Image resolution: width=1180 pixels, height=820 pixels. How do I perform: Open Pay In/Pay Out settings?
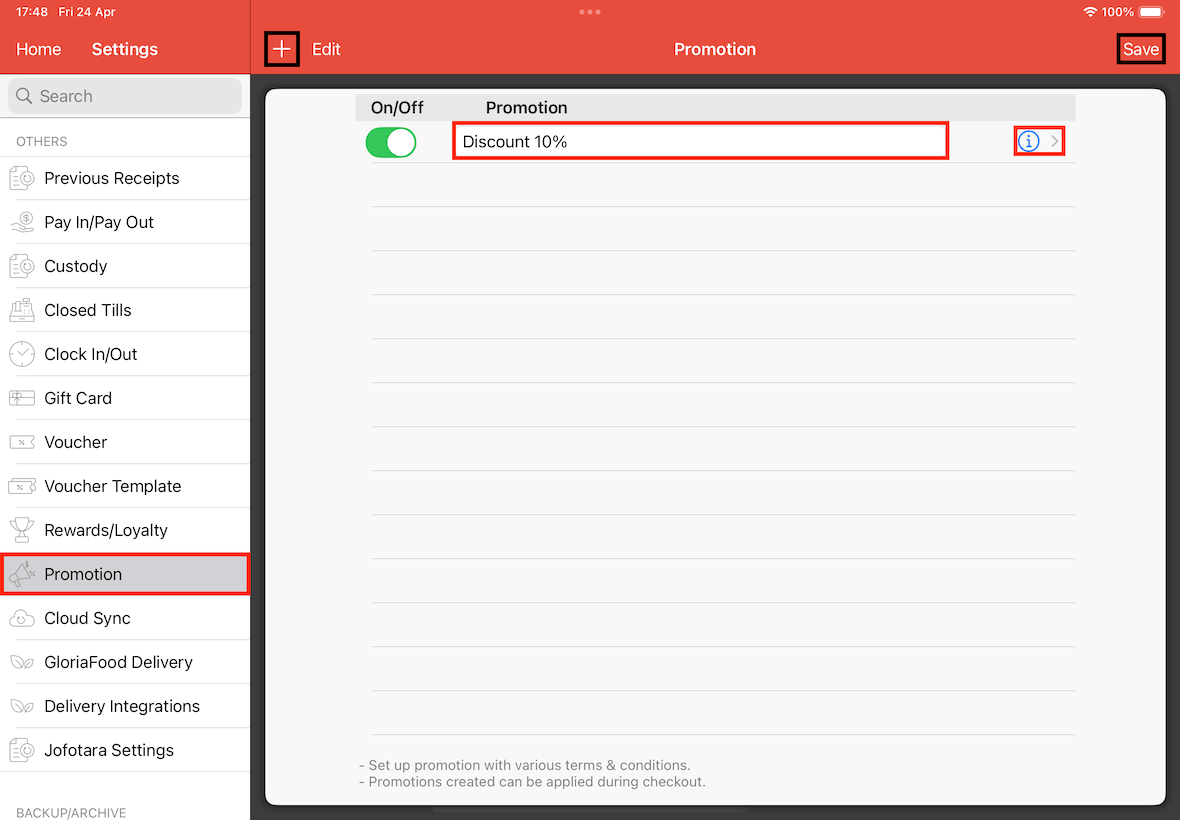coord(125,222)
